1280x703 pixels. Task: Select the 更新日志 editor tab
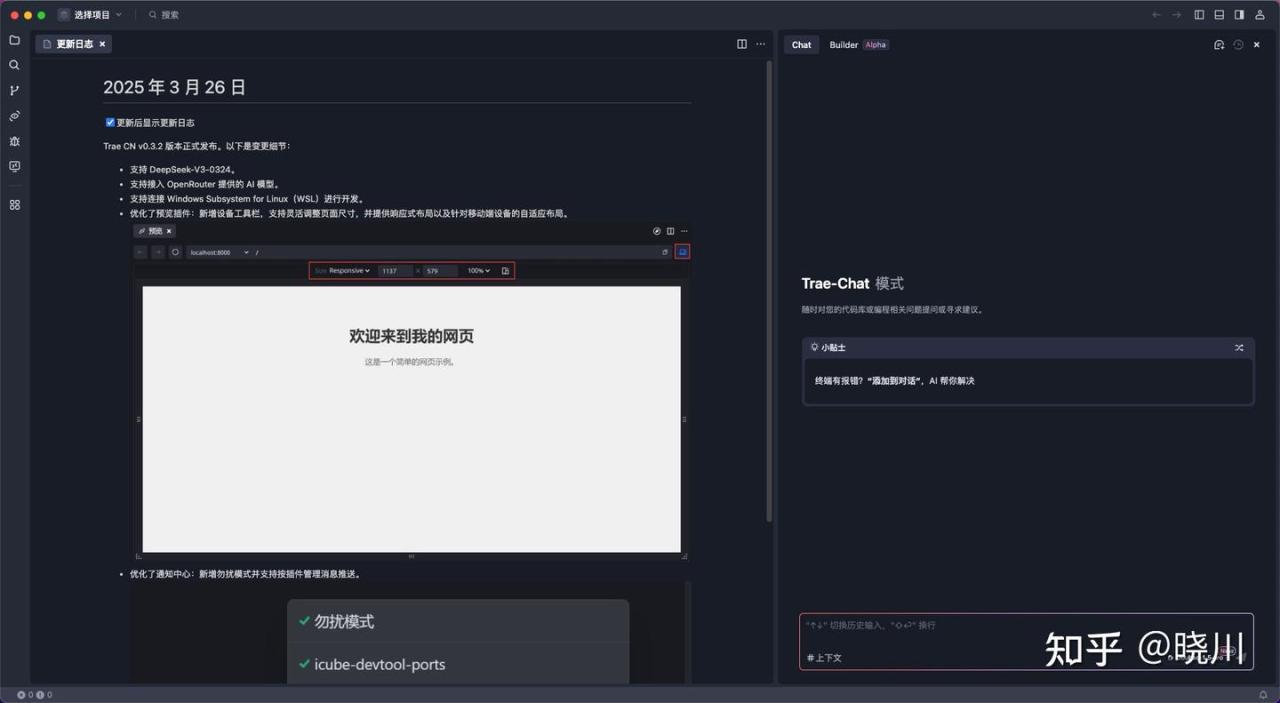coord(74,44)
